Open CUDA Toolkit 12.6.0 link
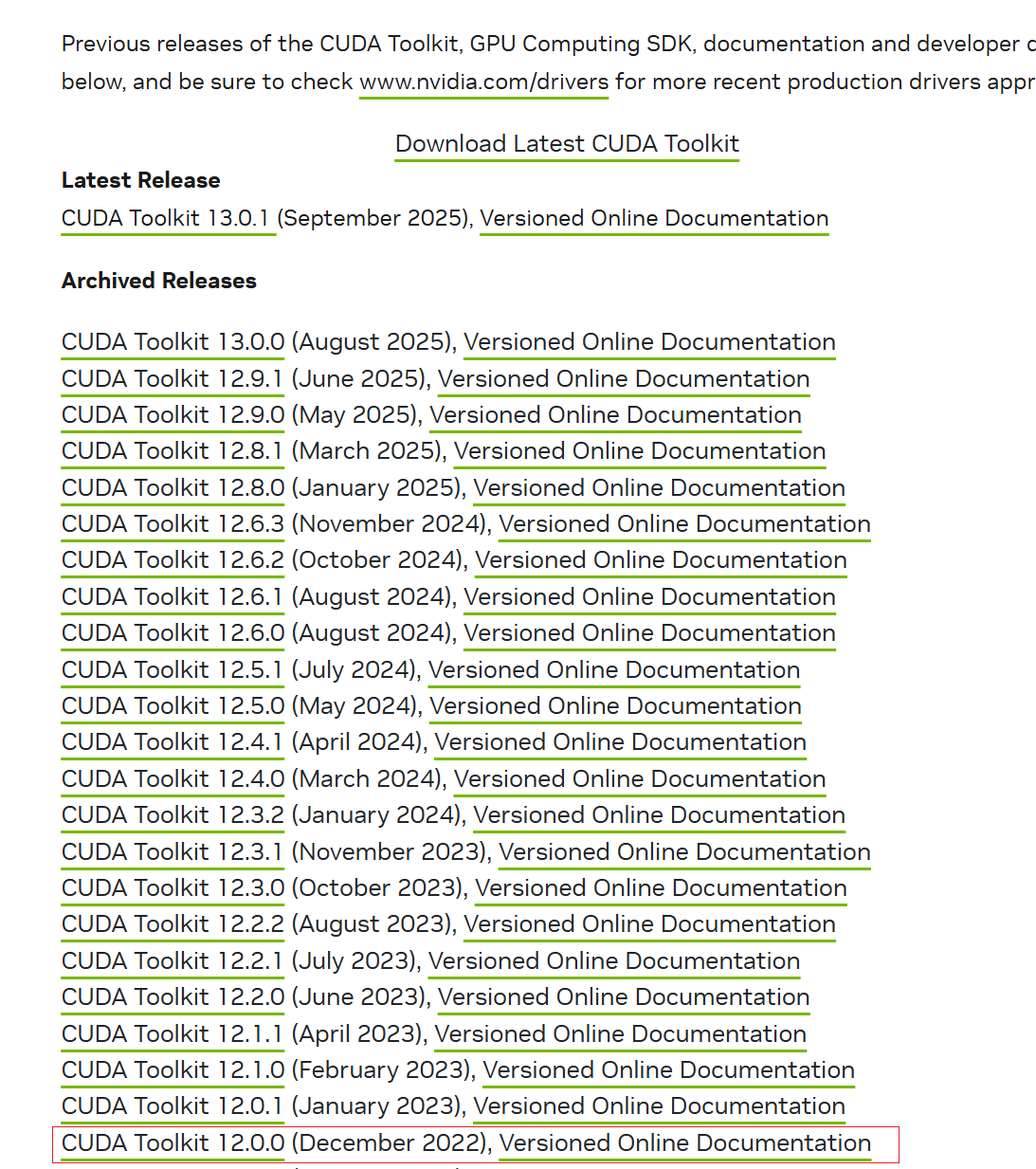This screenshot has height=1169, width=1036. [173, 633]
